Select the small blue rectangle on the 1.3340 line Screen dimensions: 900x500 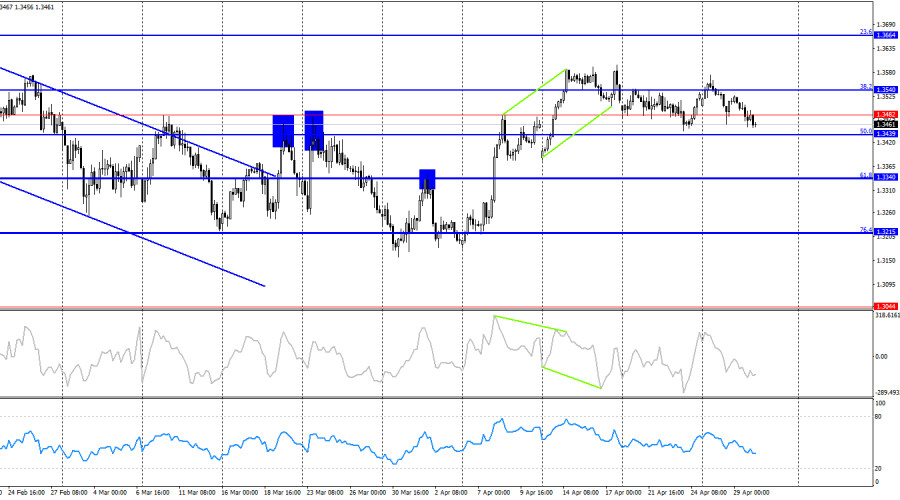click(x=427, y=179)
